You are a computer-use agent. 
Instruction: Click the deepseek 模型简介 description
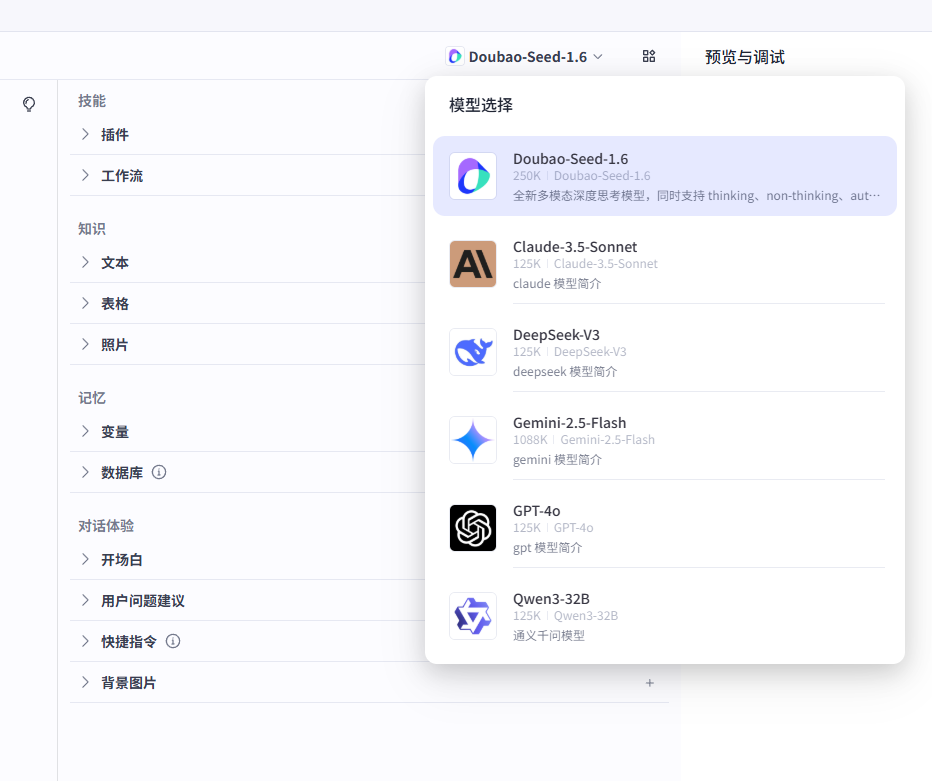(565, 371)
